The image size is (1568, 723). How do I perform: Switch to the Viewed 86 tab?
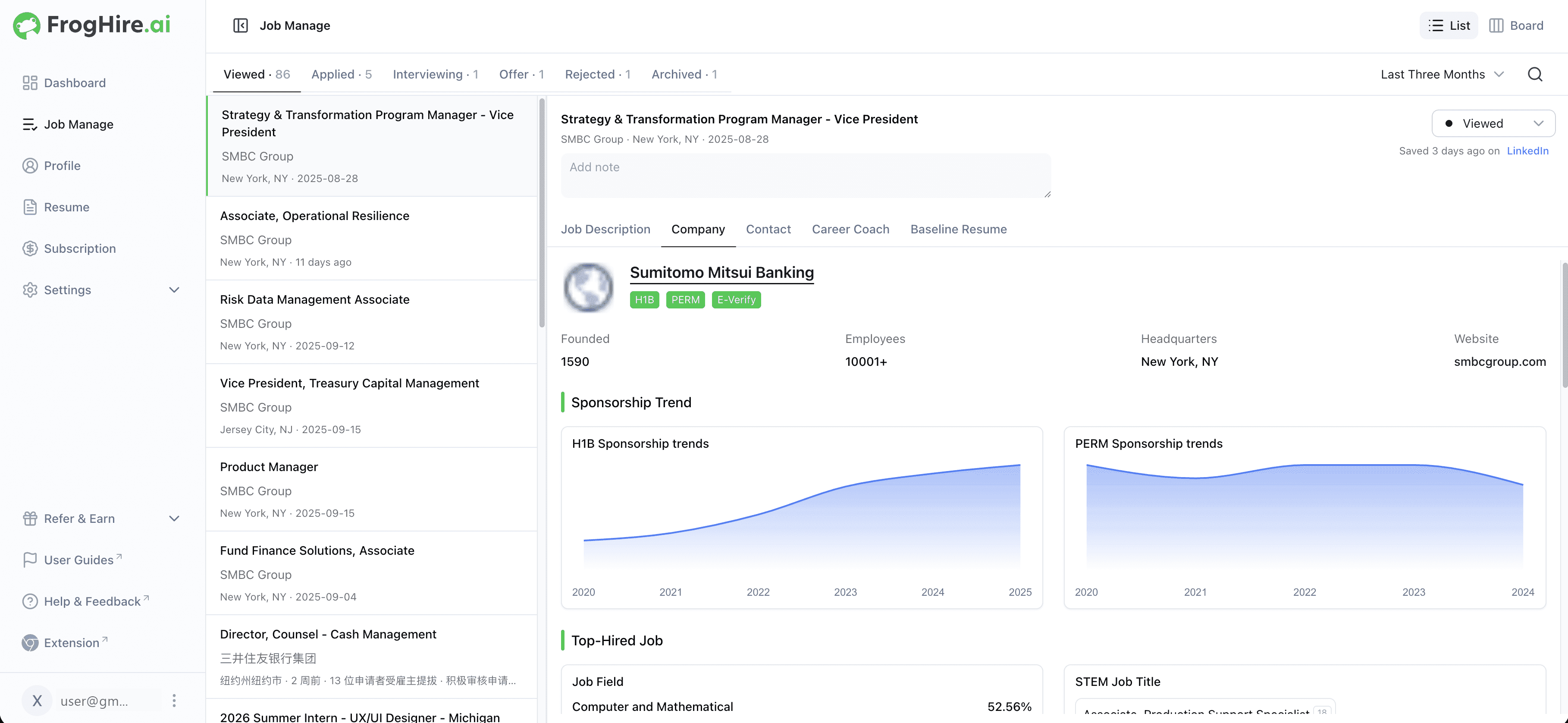[257, 74]
